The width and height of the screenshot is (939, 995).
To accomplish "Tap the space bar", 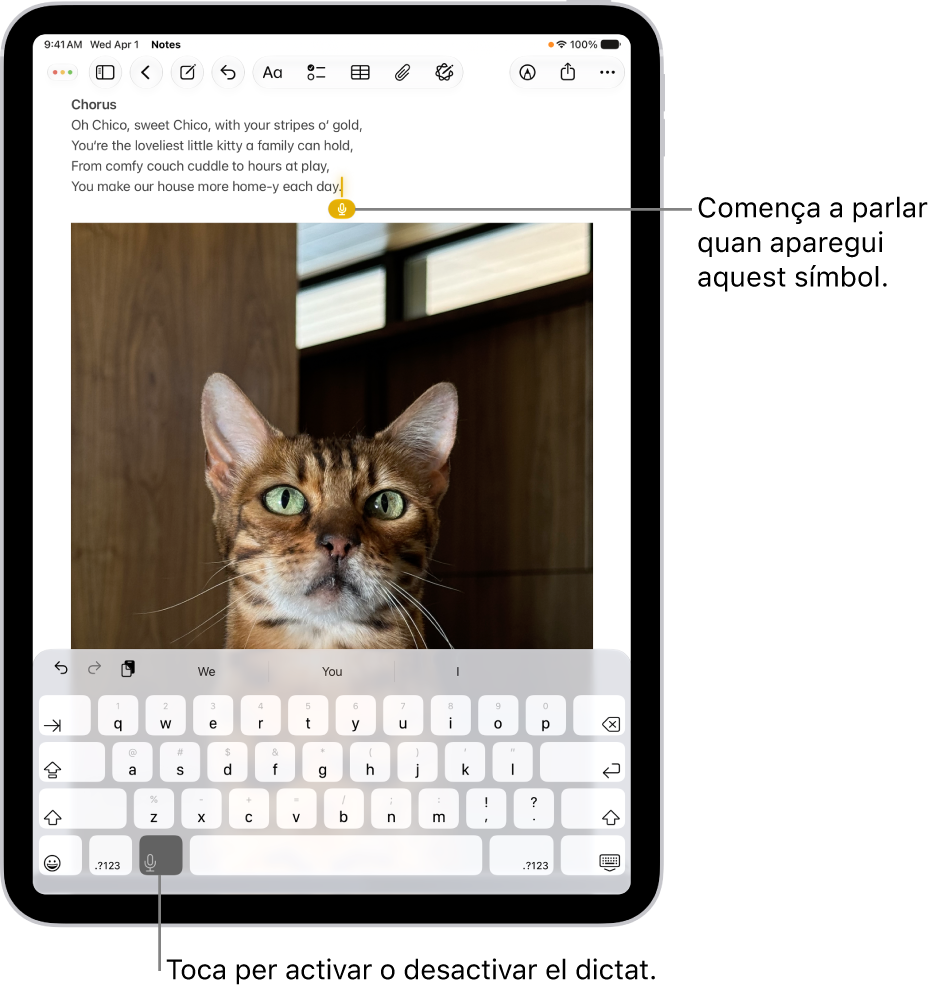I will (x=336, y=856).
